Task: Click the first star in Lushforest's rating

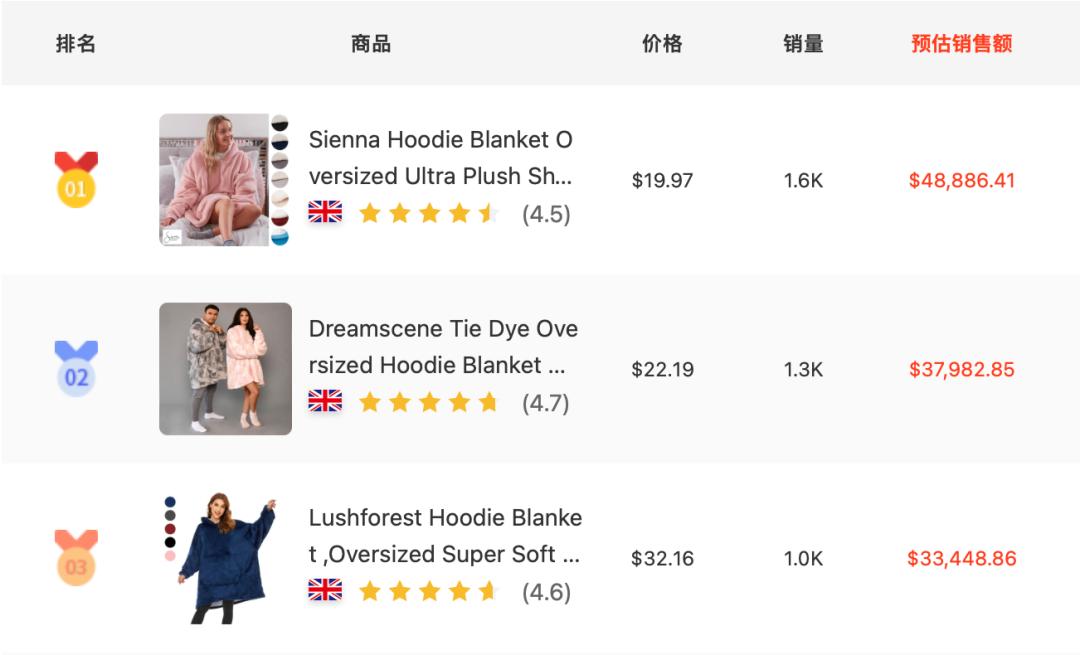Action: 371,592
